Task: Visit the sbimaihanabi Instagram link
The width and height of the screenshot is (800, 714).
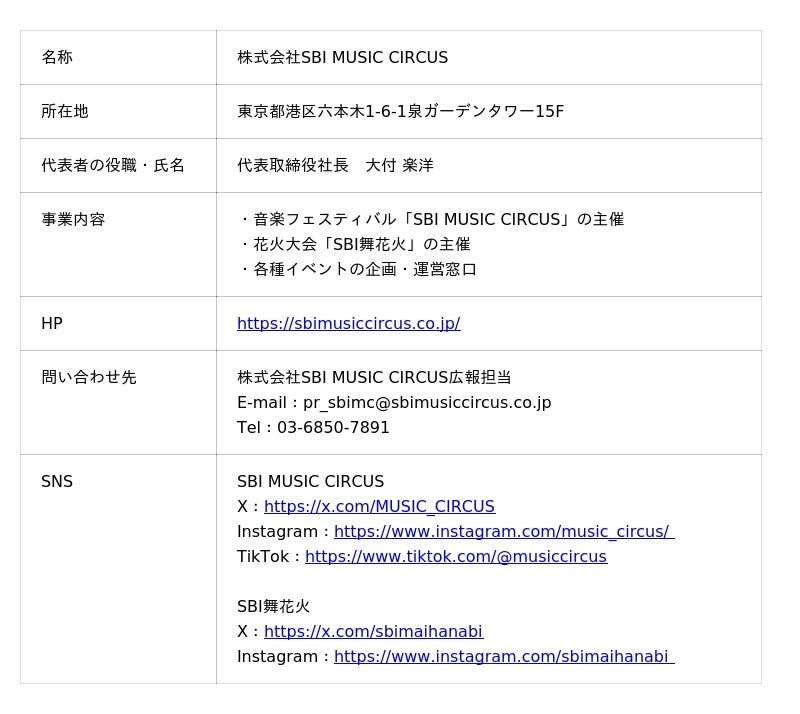Action: tap(503, 657)
